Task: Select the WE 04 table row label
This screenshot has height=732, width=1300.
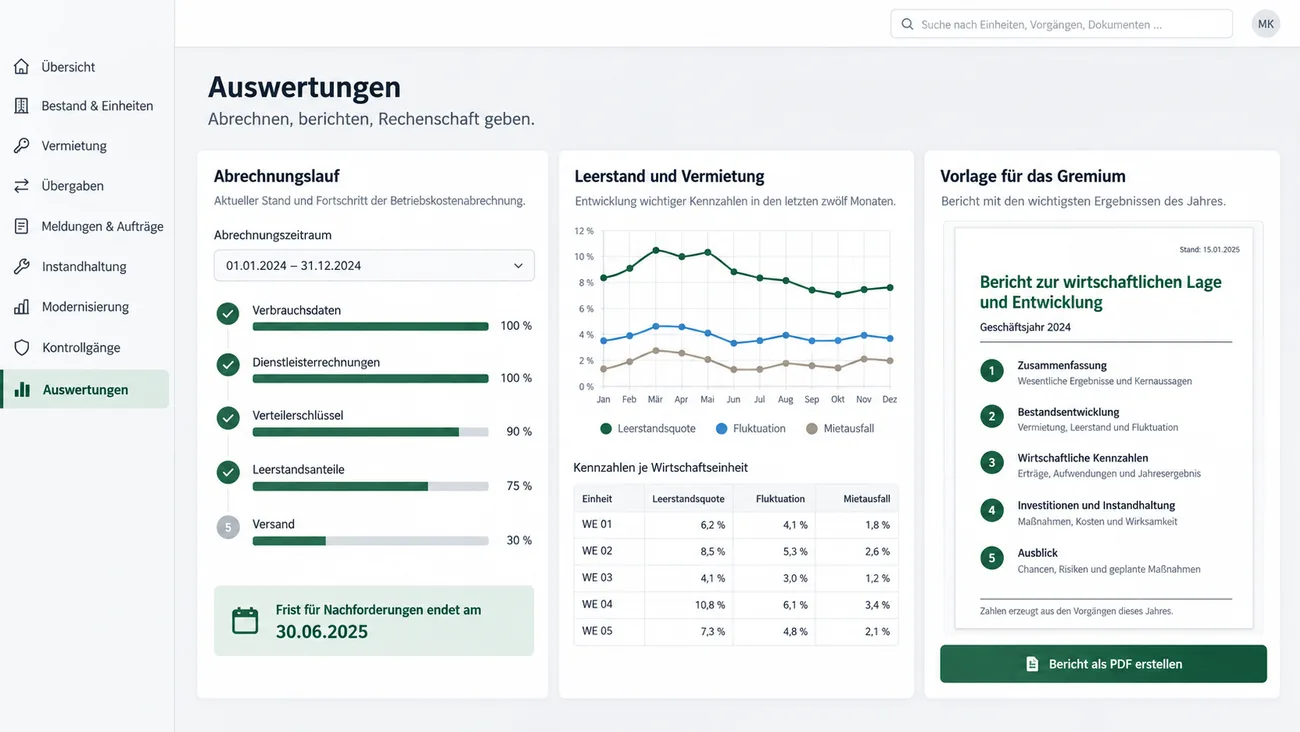Action: click(597, 604)
